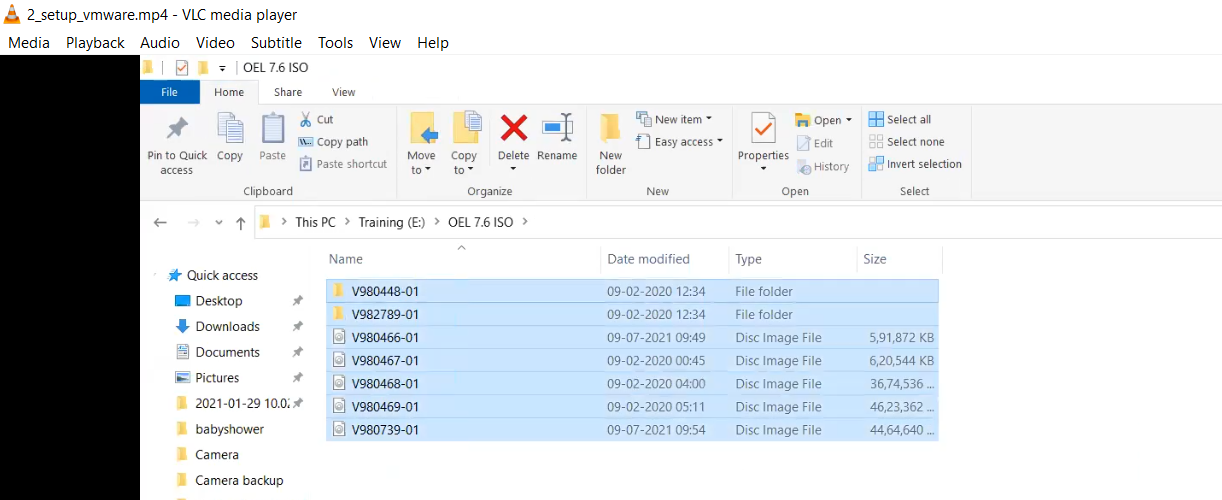Click the Move to icon

[423, 128]
